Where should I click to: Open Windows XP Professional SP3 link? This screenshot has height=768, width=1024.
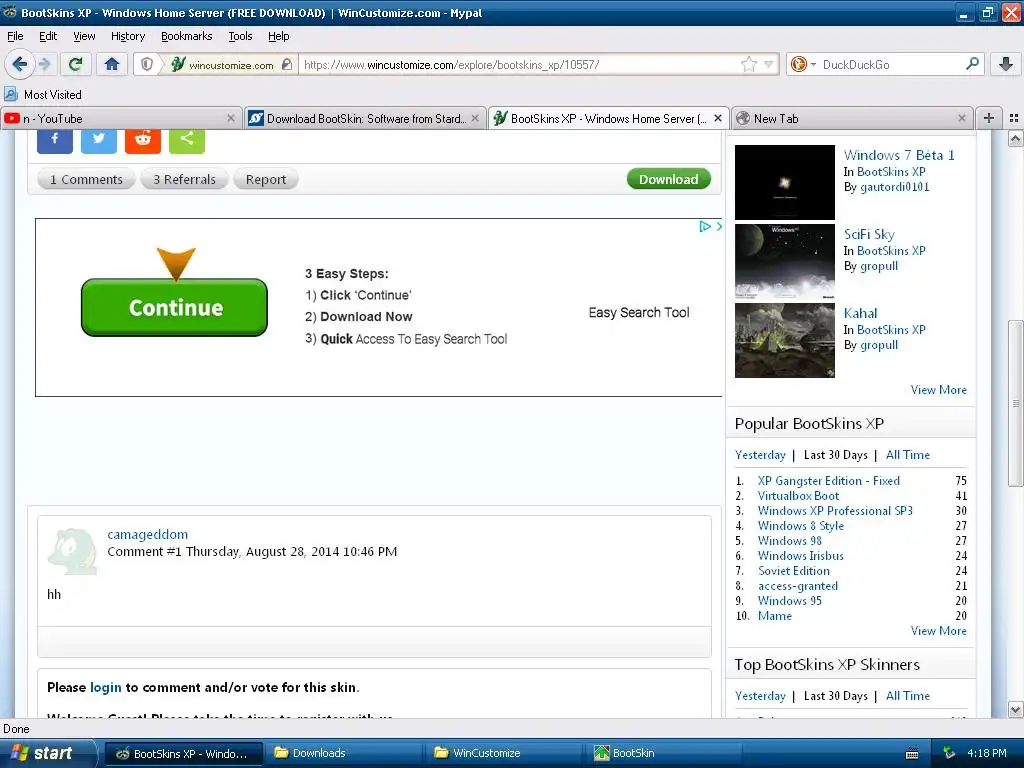click(x=835, y=511)
